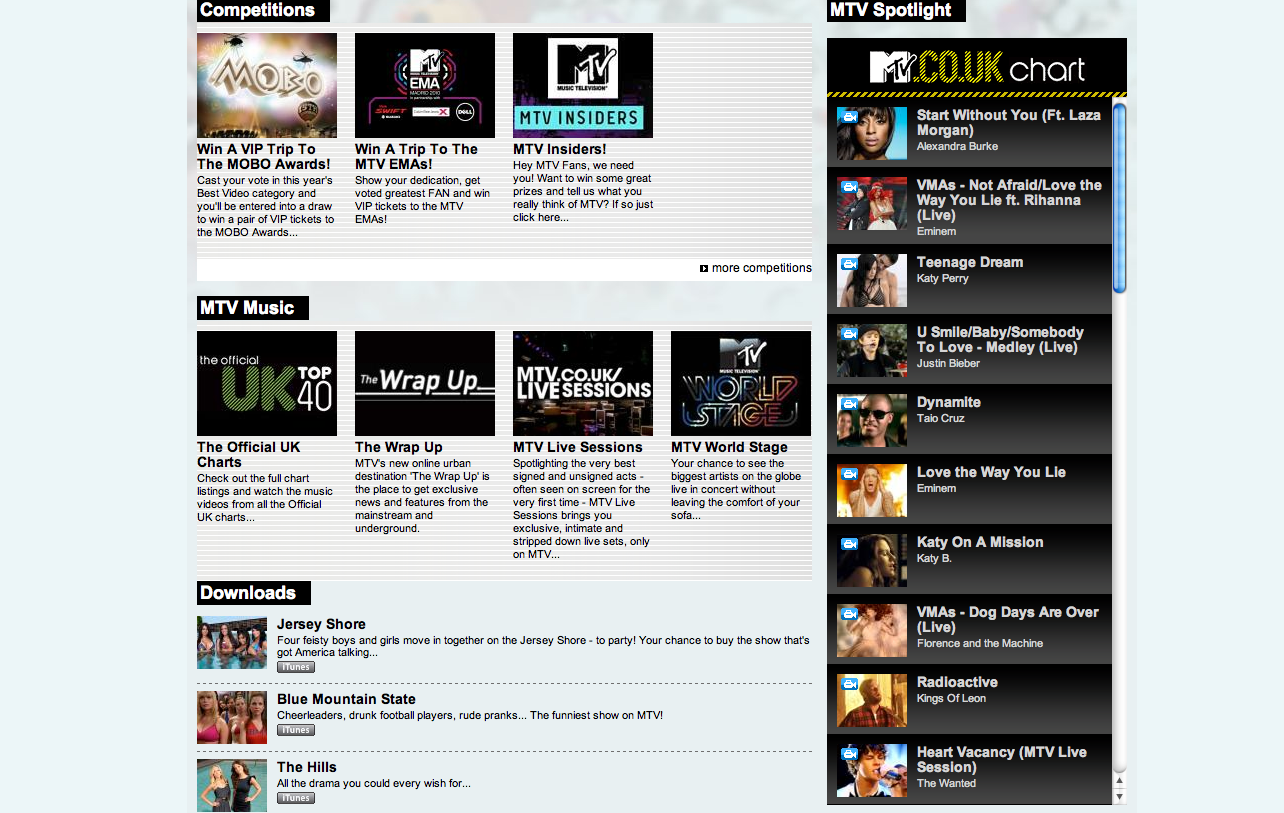Click the video icon on Radioactive by Kings Of Leon

(849, 683)
